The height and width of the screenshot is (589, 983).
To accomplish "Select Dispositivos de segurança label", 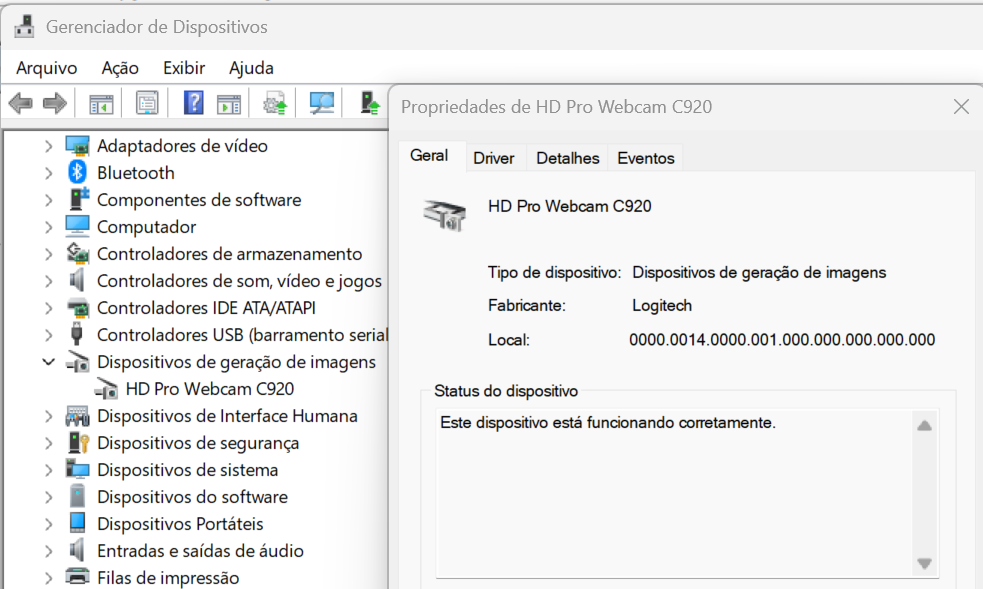I will 198,443.
